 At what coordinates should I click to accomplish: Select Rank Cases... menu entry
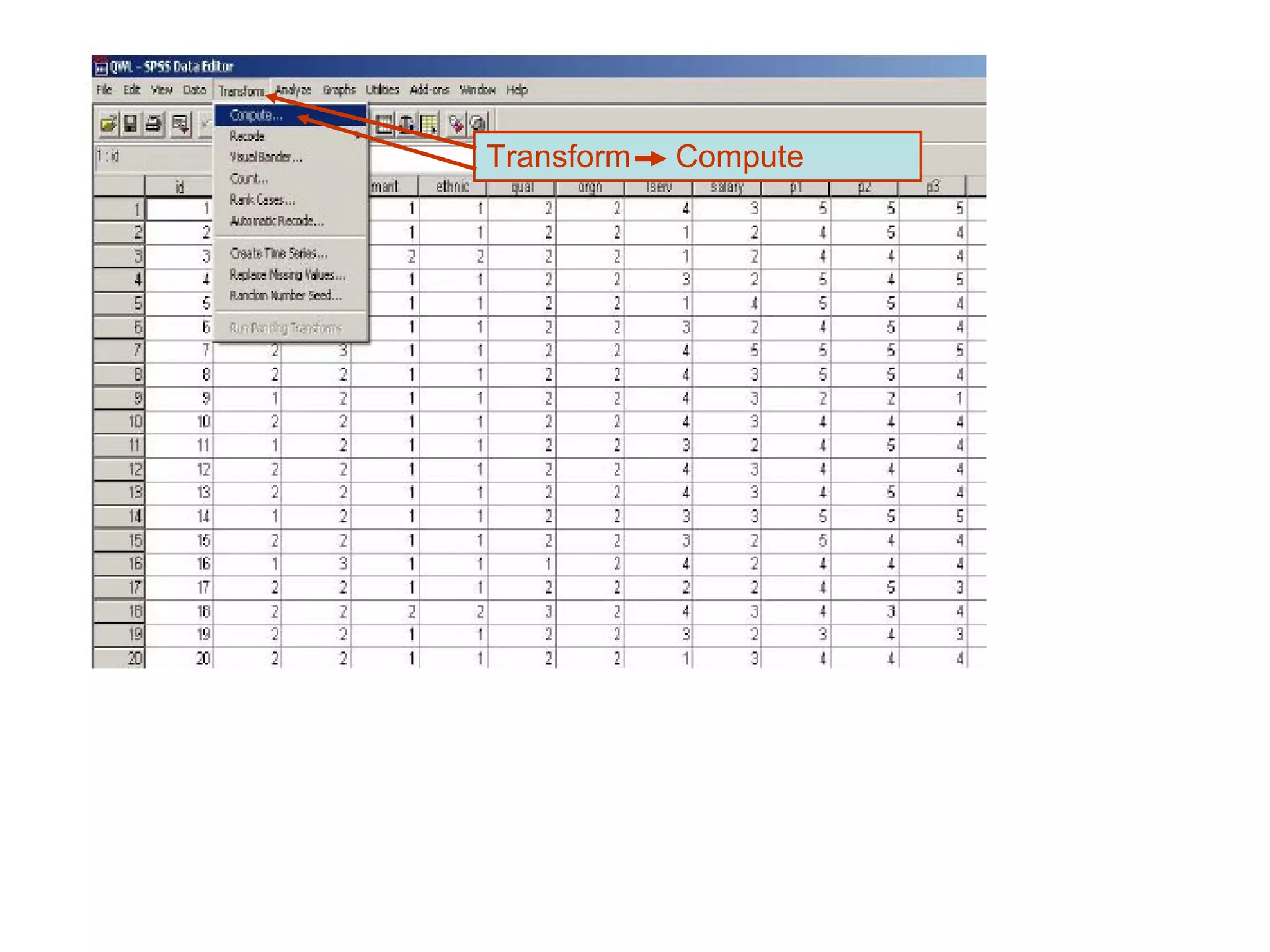pos(291,200)
